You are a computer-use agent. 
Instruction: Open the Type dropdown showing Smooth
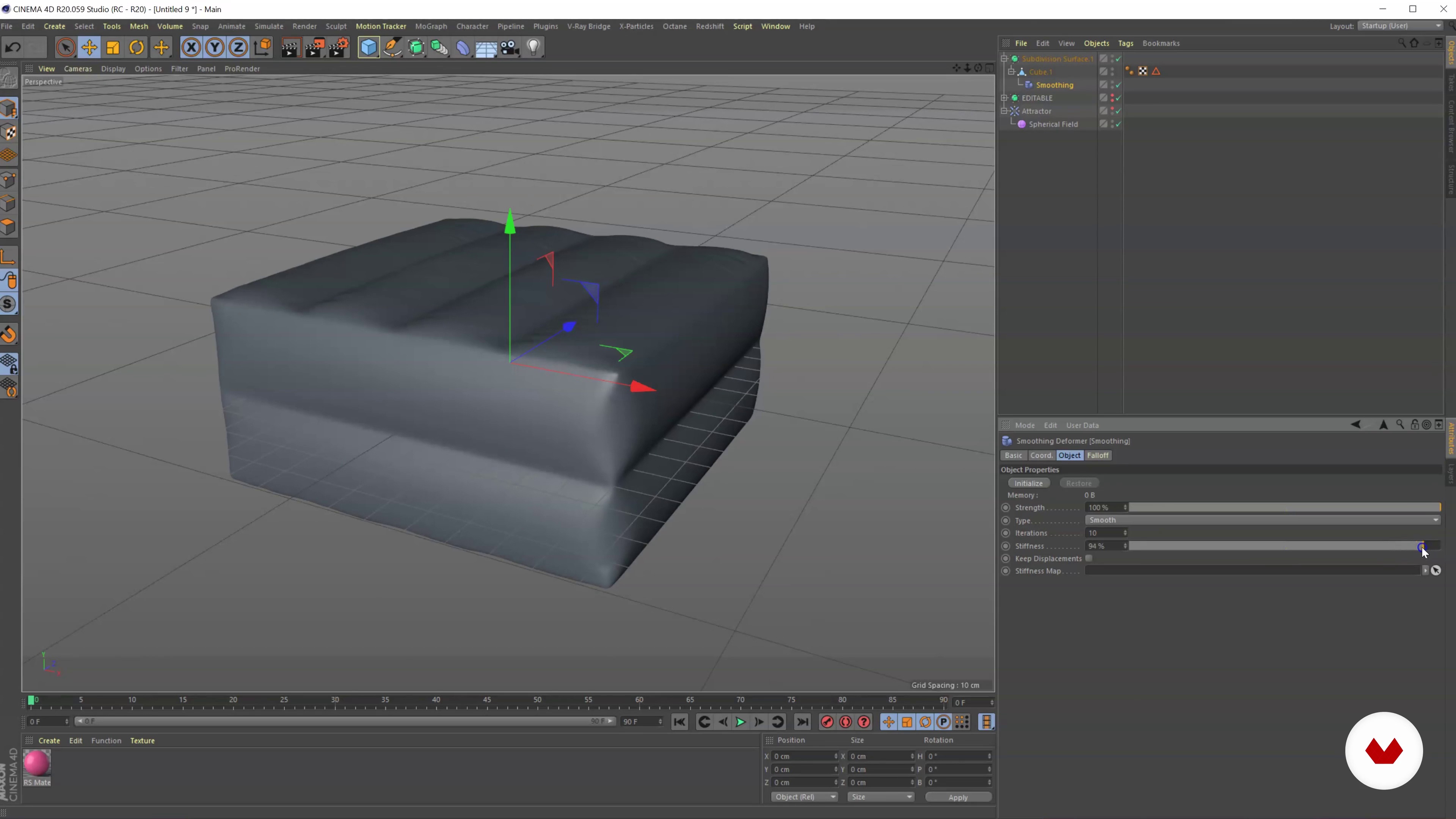coord(1263,520)
